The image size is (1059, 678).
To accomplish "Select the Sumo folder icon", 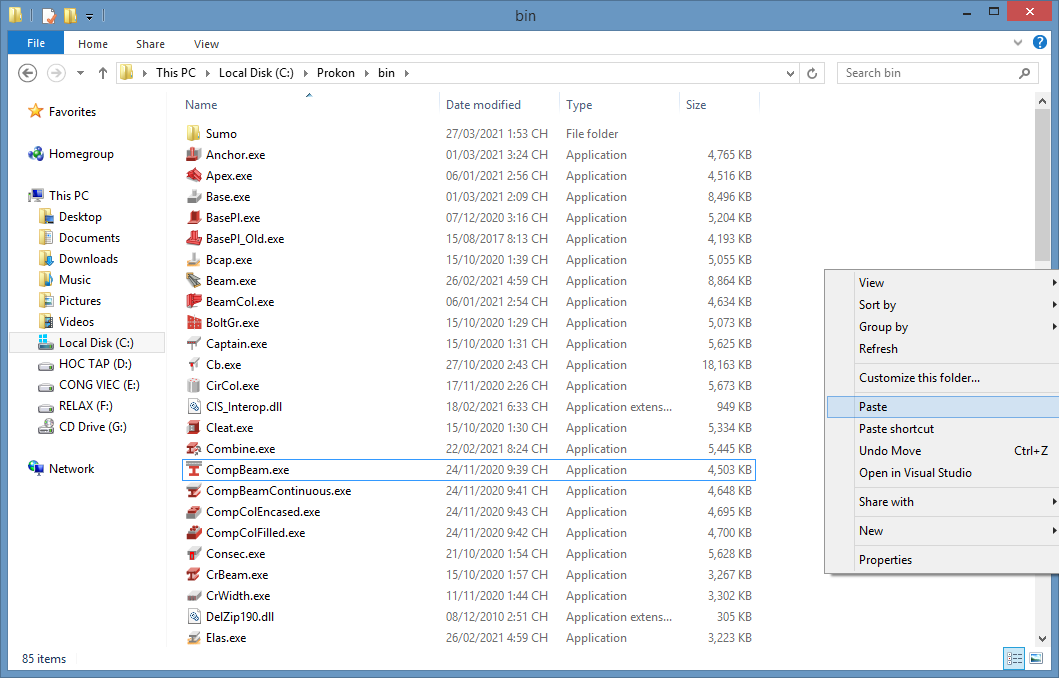I will [194, 134].
